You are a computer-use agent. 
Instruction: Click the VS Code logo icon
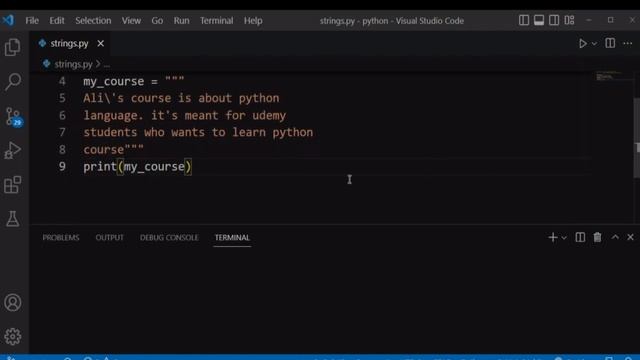click(8, 20)
